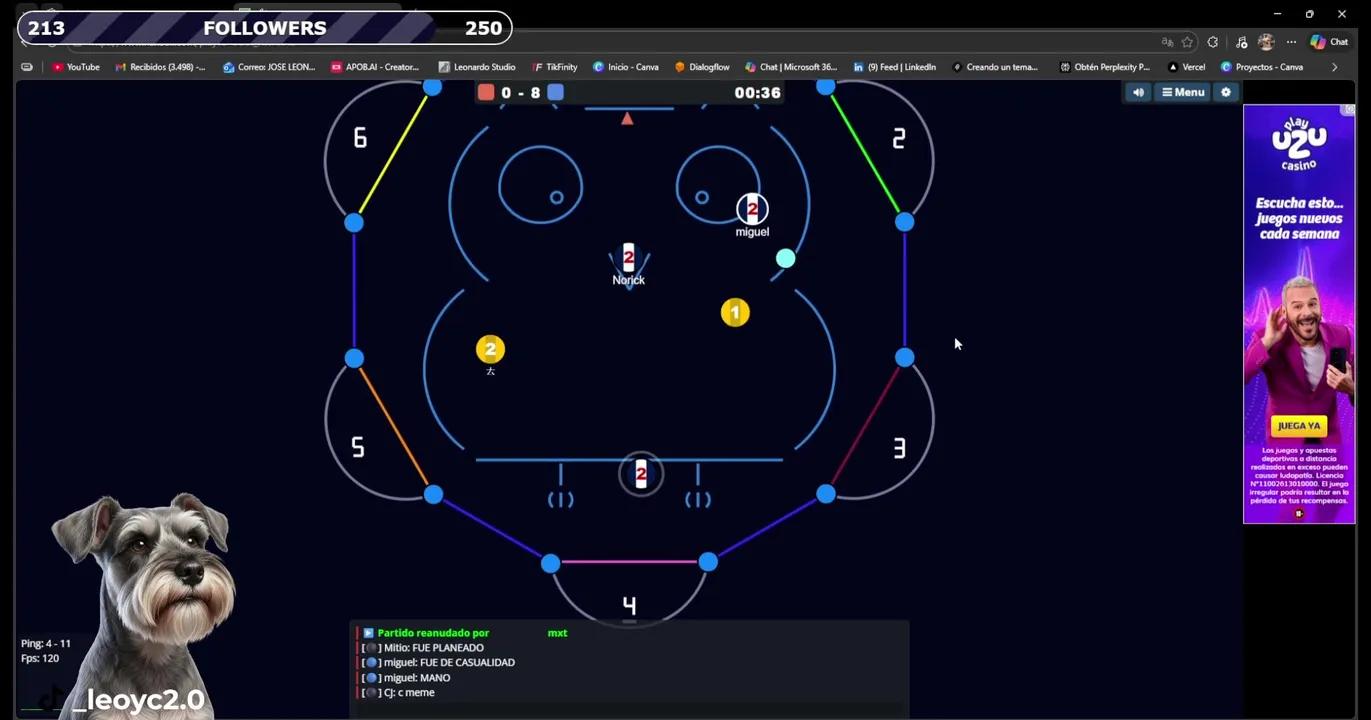Open the Leonardo Studio bookmark
Image resolution: width=1371 pixels, height=720 pixels.
(x=477, y=67)
